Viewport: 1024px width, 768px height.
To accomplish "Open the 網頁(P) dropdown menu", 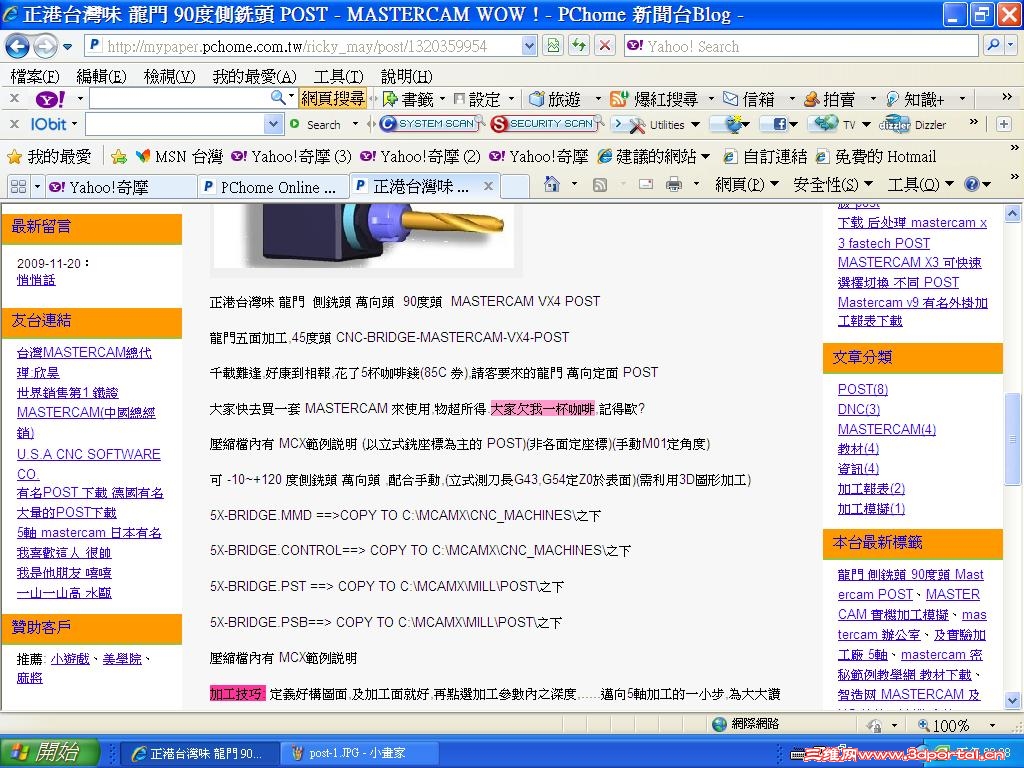I will pyautogui.click(x=746, y=185).
